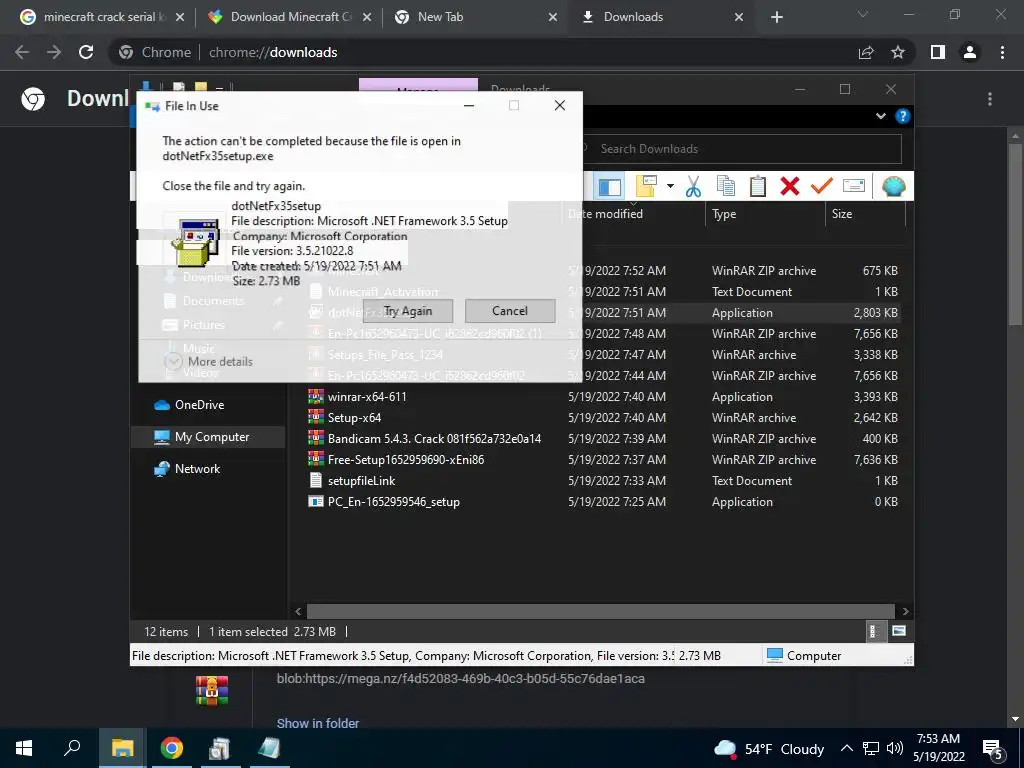Open notification center icon
Viewport: 1024px width, 768px height.
pos(993,749)
